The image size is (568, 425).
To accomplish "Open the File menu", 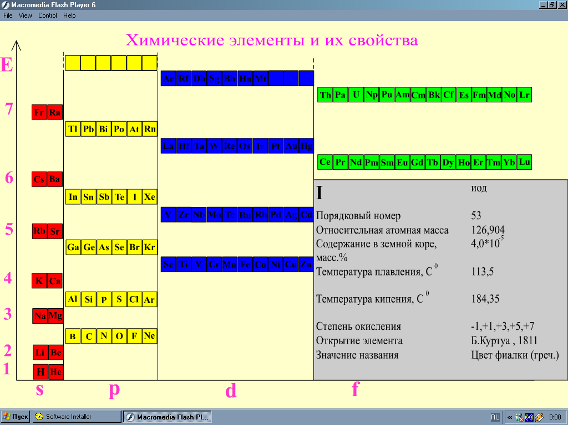I will pyautogui.click(x=8, y=16).
